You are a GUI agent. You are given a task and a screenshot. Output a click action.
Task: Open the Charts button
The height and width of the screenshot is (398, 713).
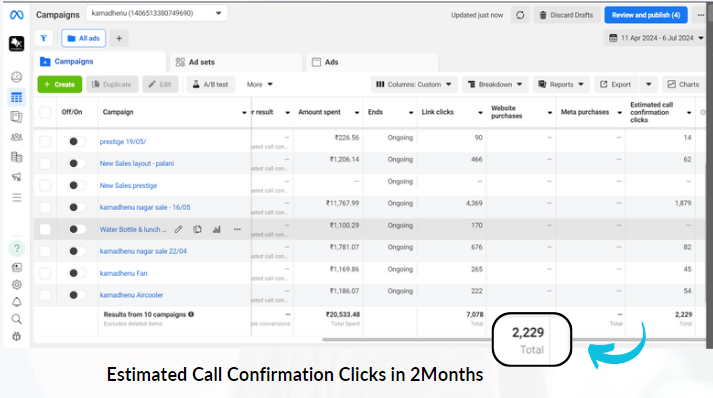coord(683,84)
